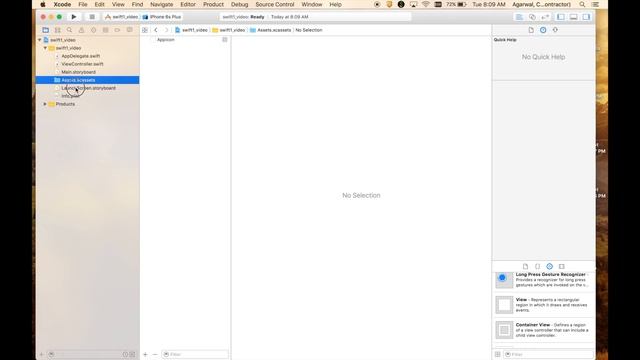Select Long Press Gesture Recognizer object
This screenshot has height=360, width=640.
[x=543, y=280]
